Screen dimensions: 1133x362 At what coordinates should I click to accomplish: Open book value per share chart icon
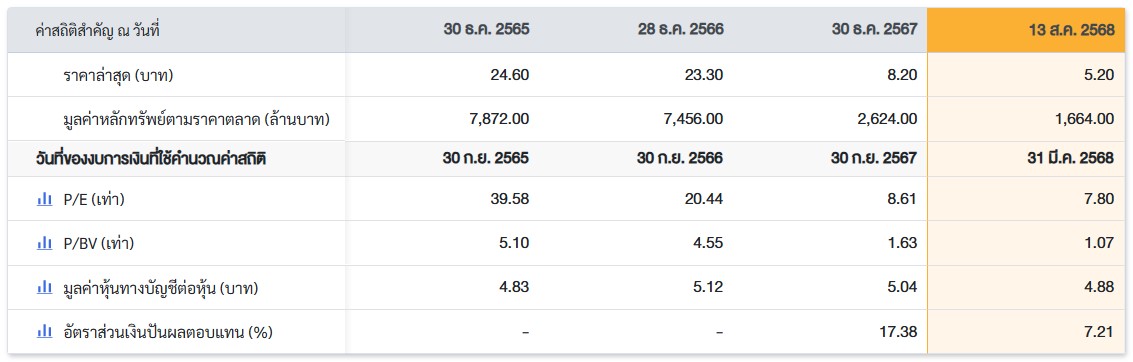pos(44,288)
